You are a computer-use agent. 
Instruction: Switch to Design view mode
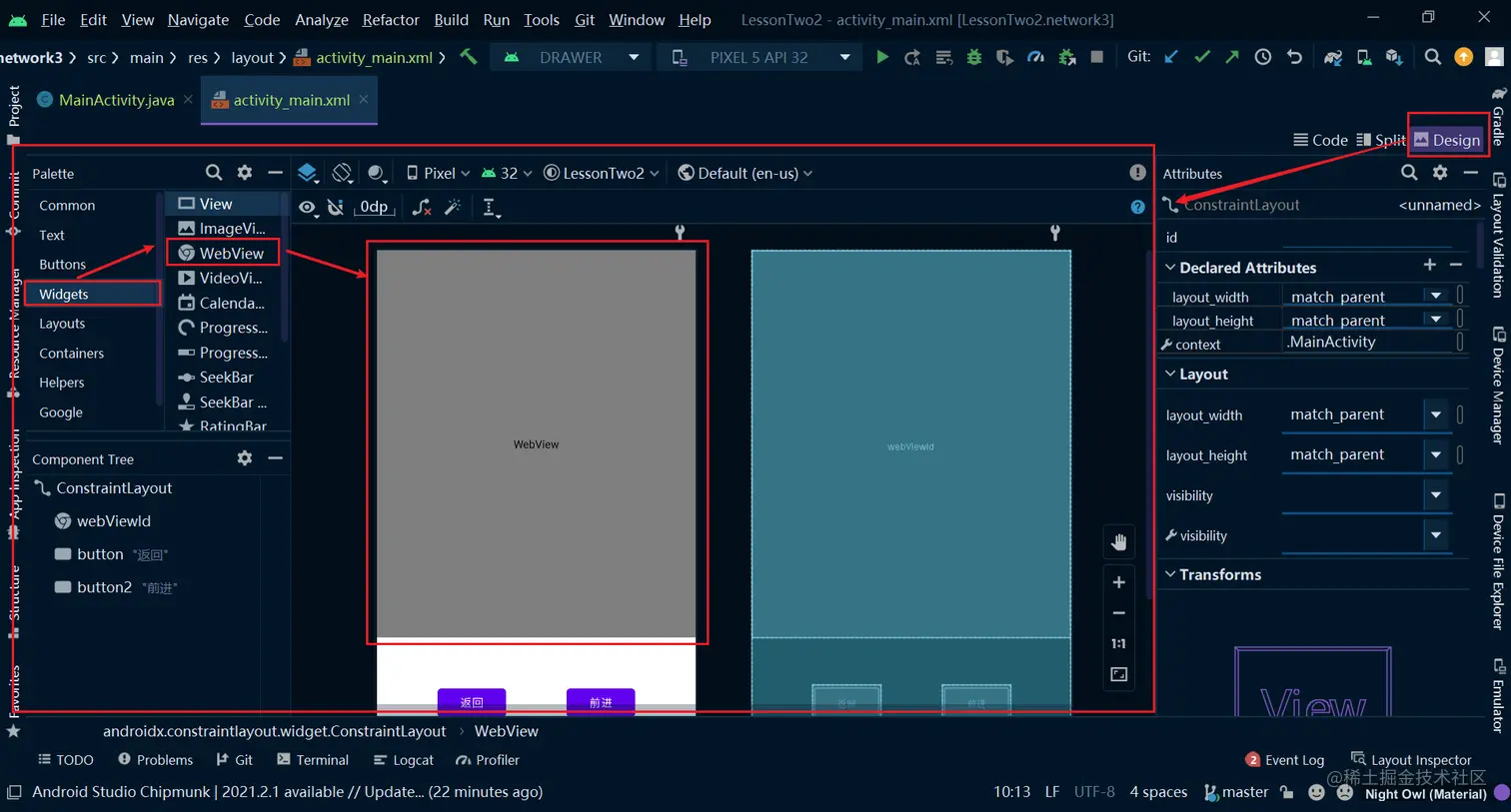tap(1447, 140)
